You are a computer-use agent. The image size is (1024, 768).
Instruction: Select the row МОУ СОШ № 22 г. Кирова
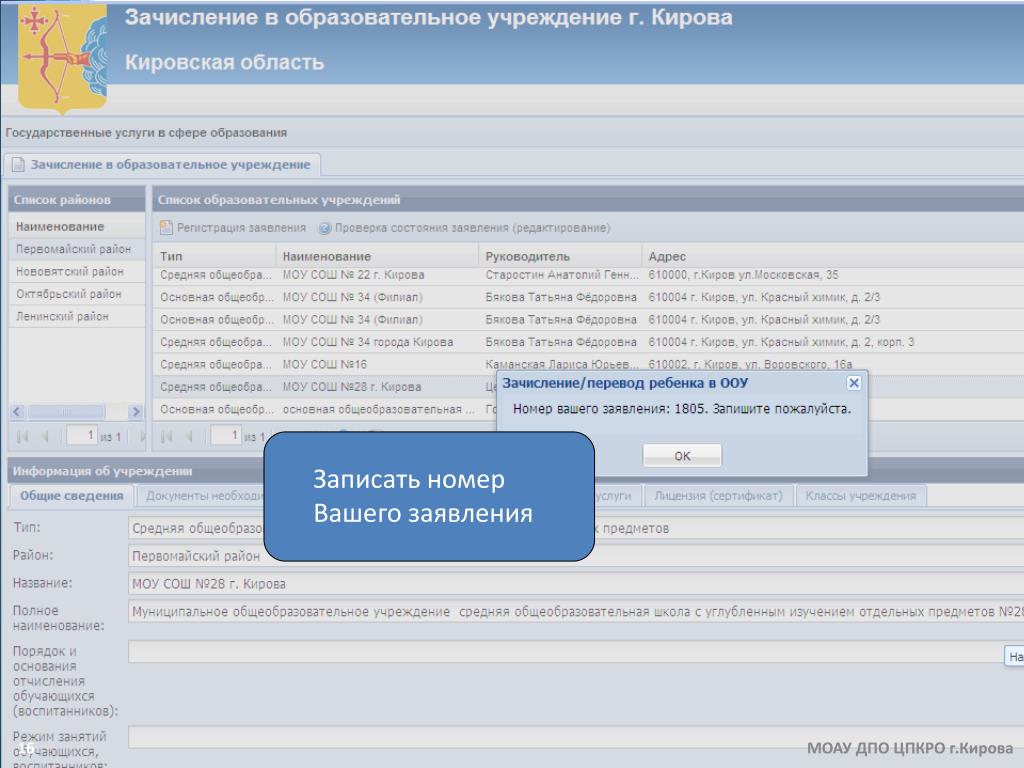[x=588, y=275]
